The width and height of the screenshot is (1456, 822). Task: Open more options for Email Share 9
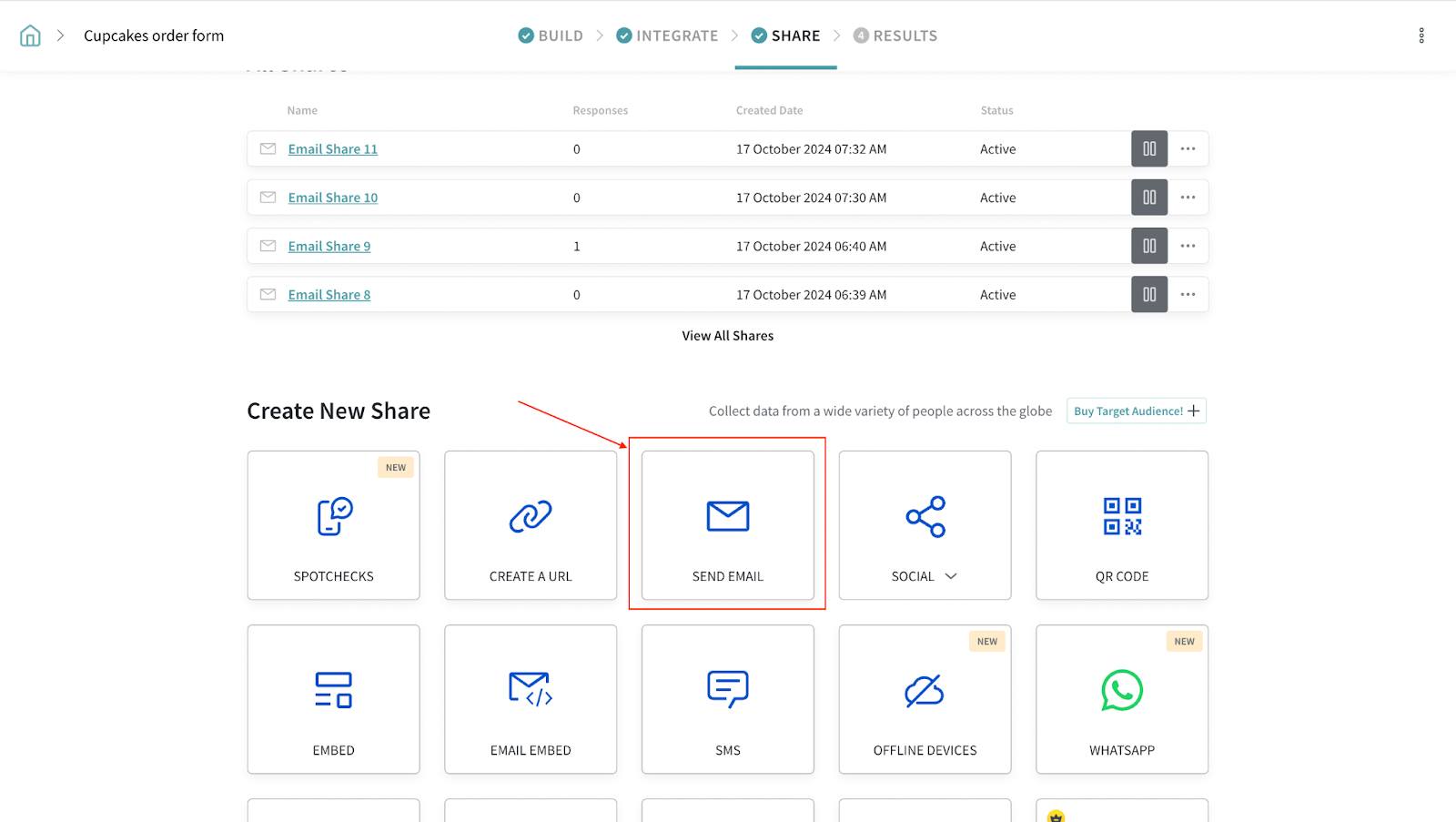[x=1188, y=246]
